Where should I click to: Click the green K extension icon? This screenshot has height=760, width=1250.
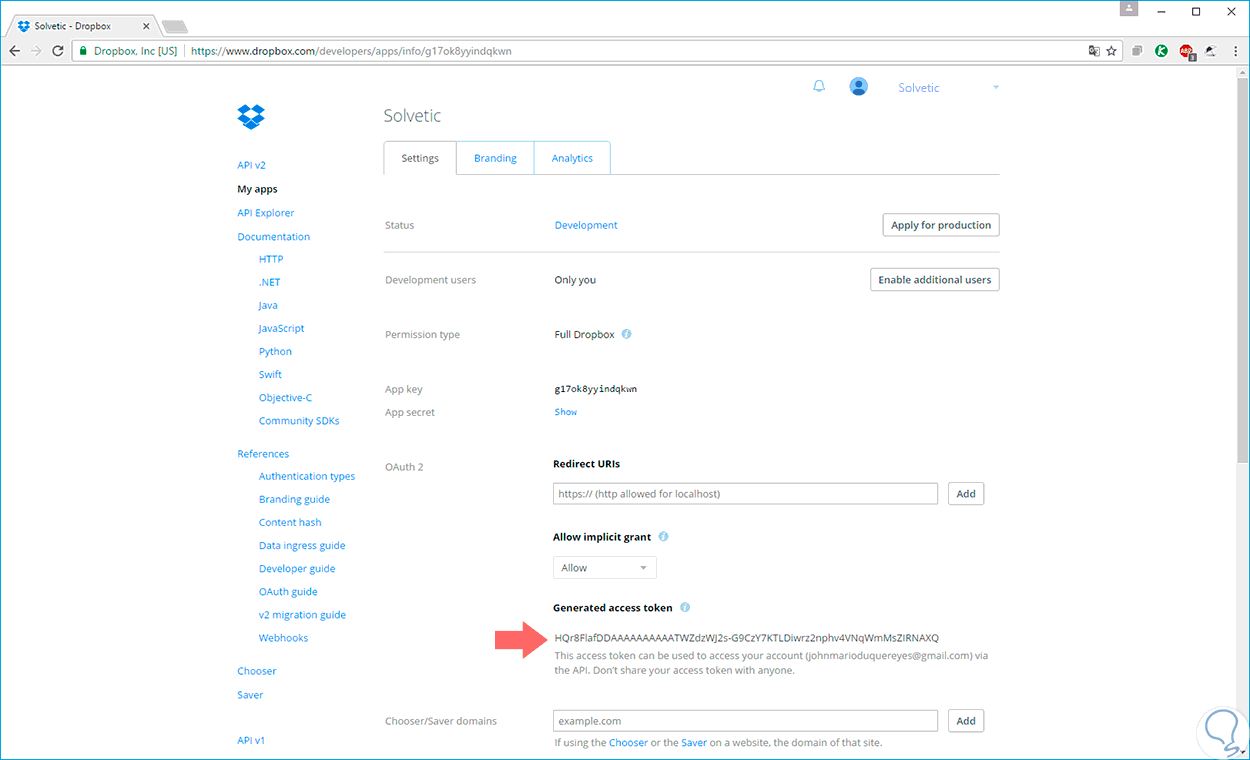pos(1161,50)
